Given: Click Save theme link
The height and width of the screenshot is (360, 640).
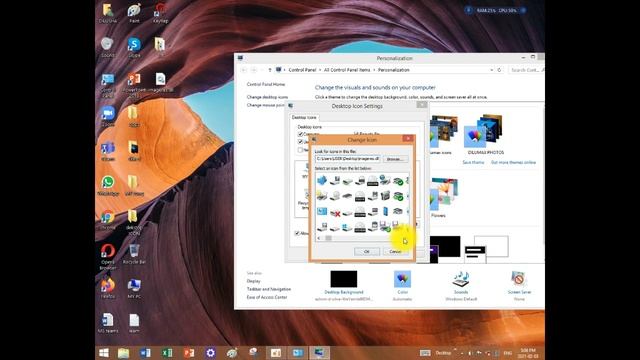Looking at the screenshot, I should [473, 162].
